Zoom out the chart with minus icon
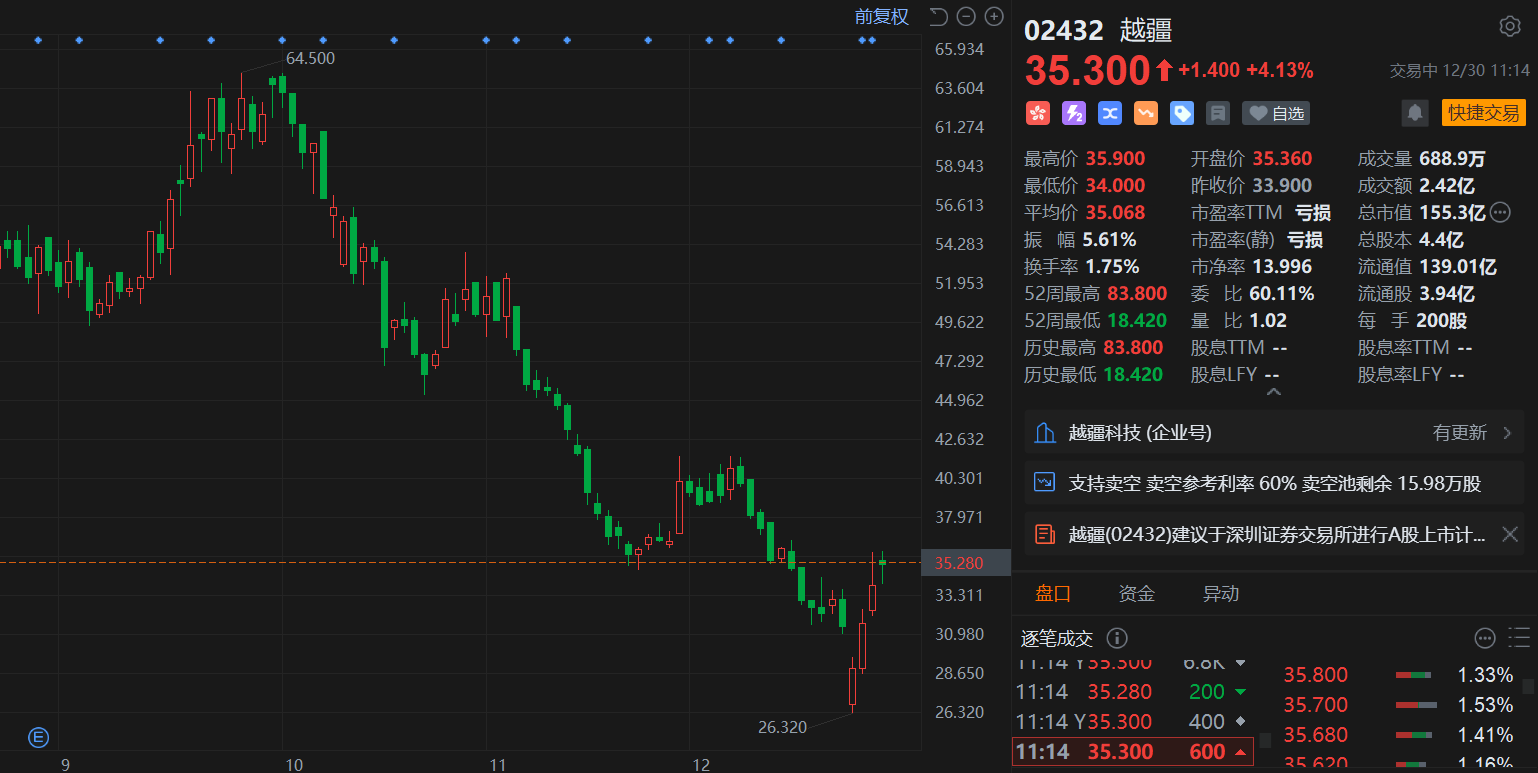 click(966, 16)
